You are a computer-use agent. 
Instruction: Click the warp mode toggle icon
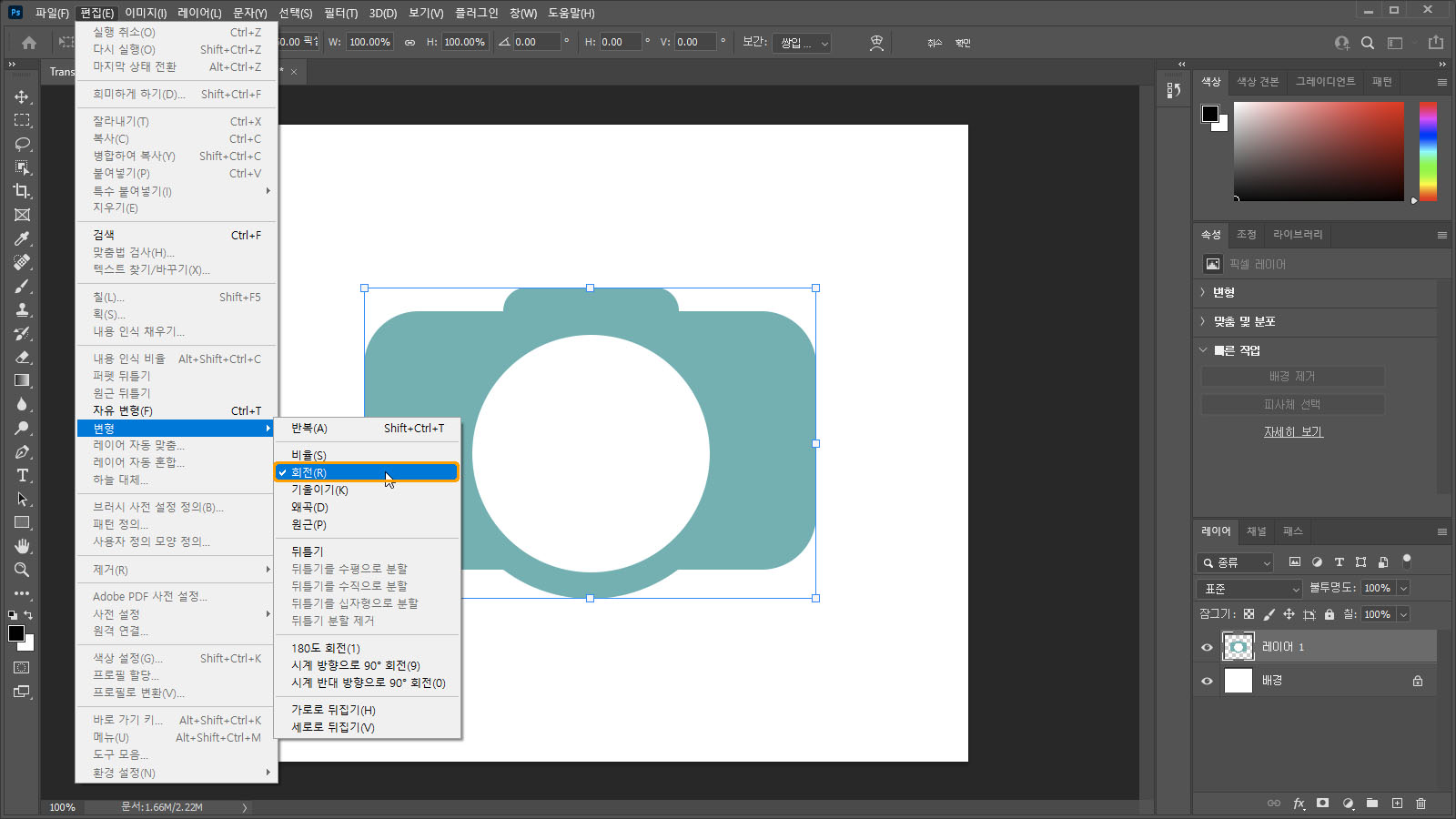(x=876, y=43)
